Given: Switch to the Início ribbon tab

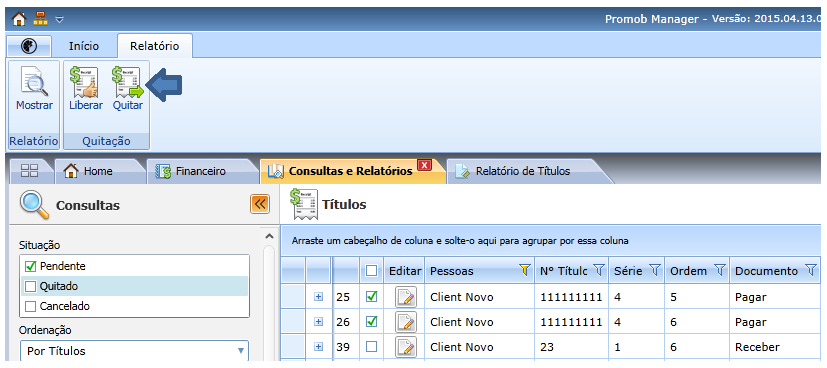Looking at the screenshot, I should [84, 46].
